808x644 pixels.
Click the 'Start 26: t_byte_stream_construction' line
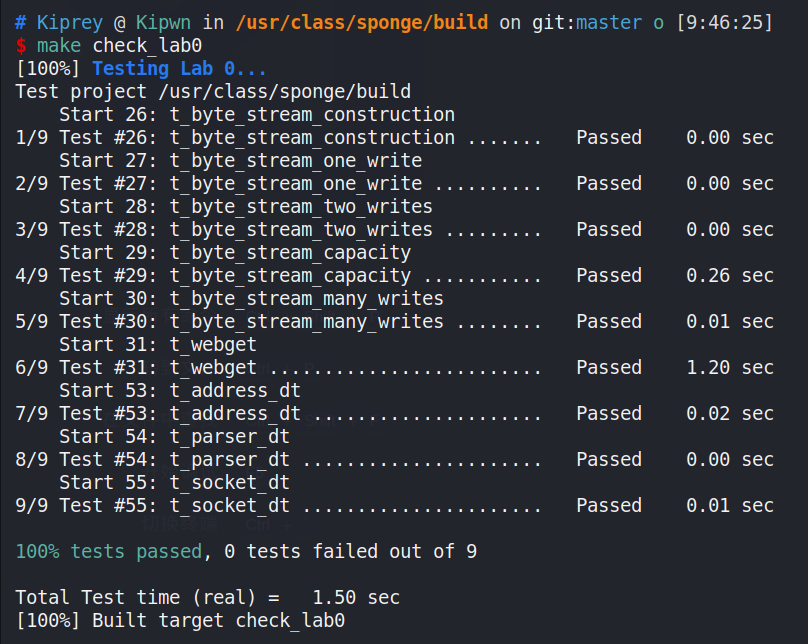[x=256, y=115]
